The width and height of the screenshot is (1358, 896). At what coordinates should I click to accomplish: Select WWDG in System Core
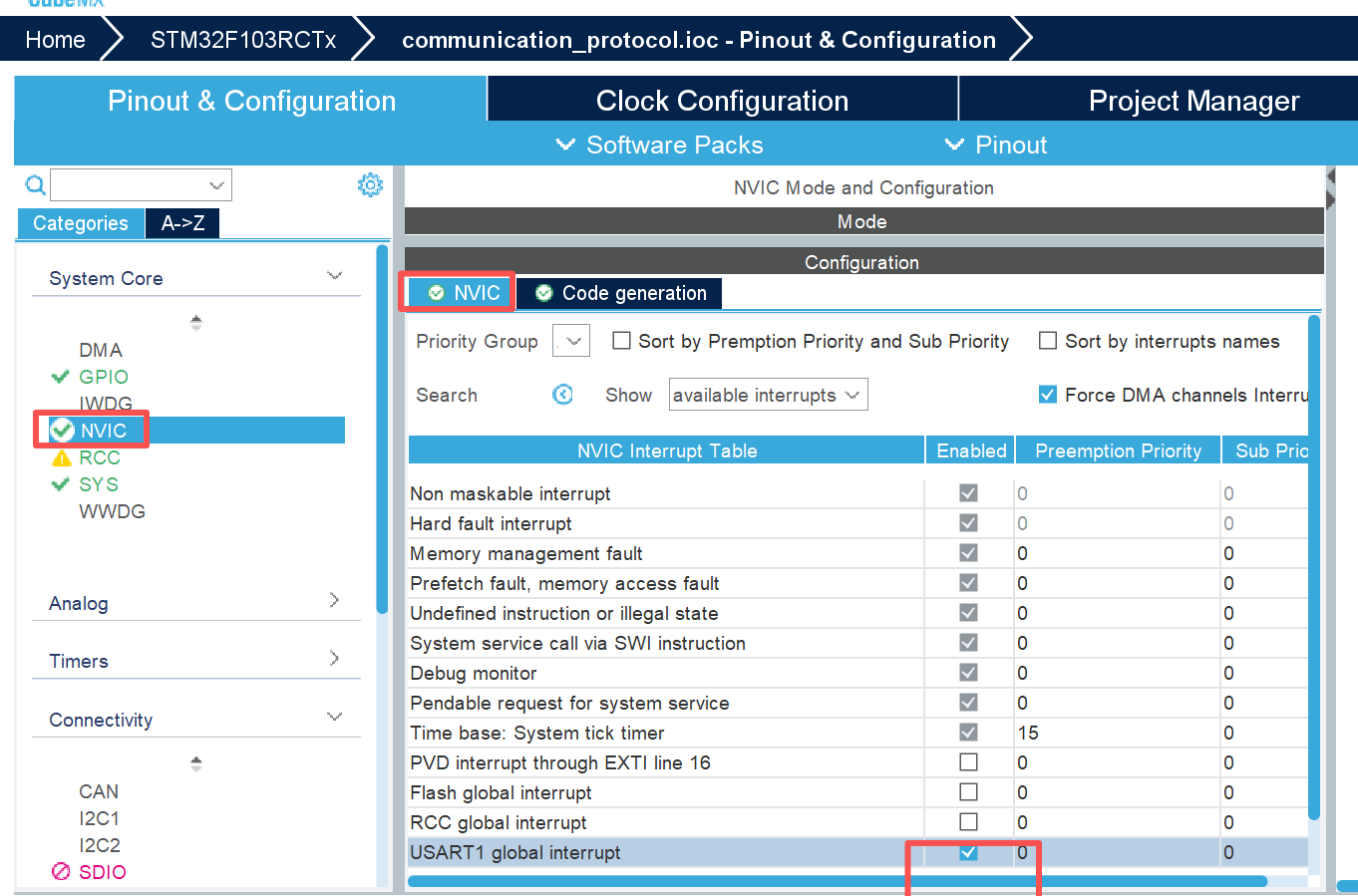click(113, 511)
